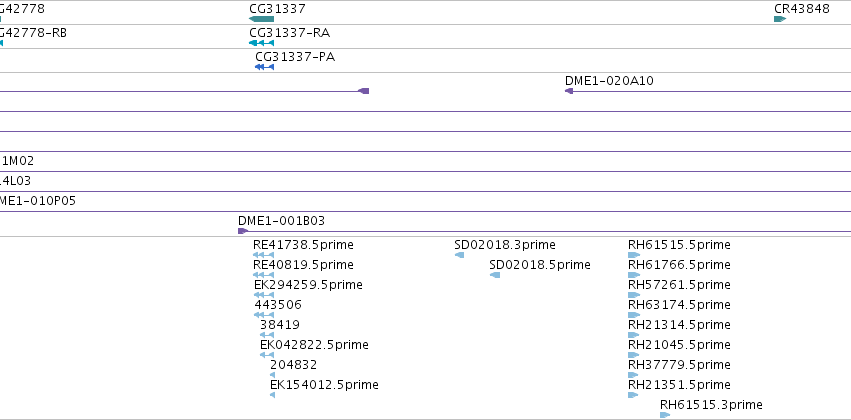
Task: Select the CG31337-PA protein glyph
Action: pyautogui.click(x=264, y=67)
